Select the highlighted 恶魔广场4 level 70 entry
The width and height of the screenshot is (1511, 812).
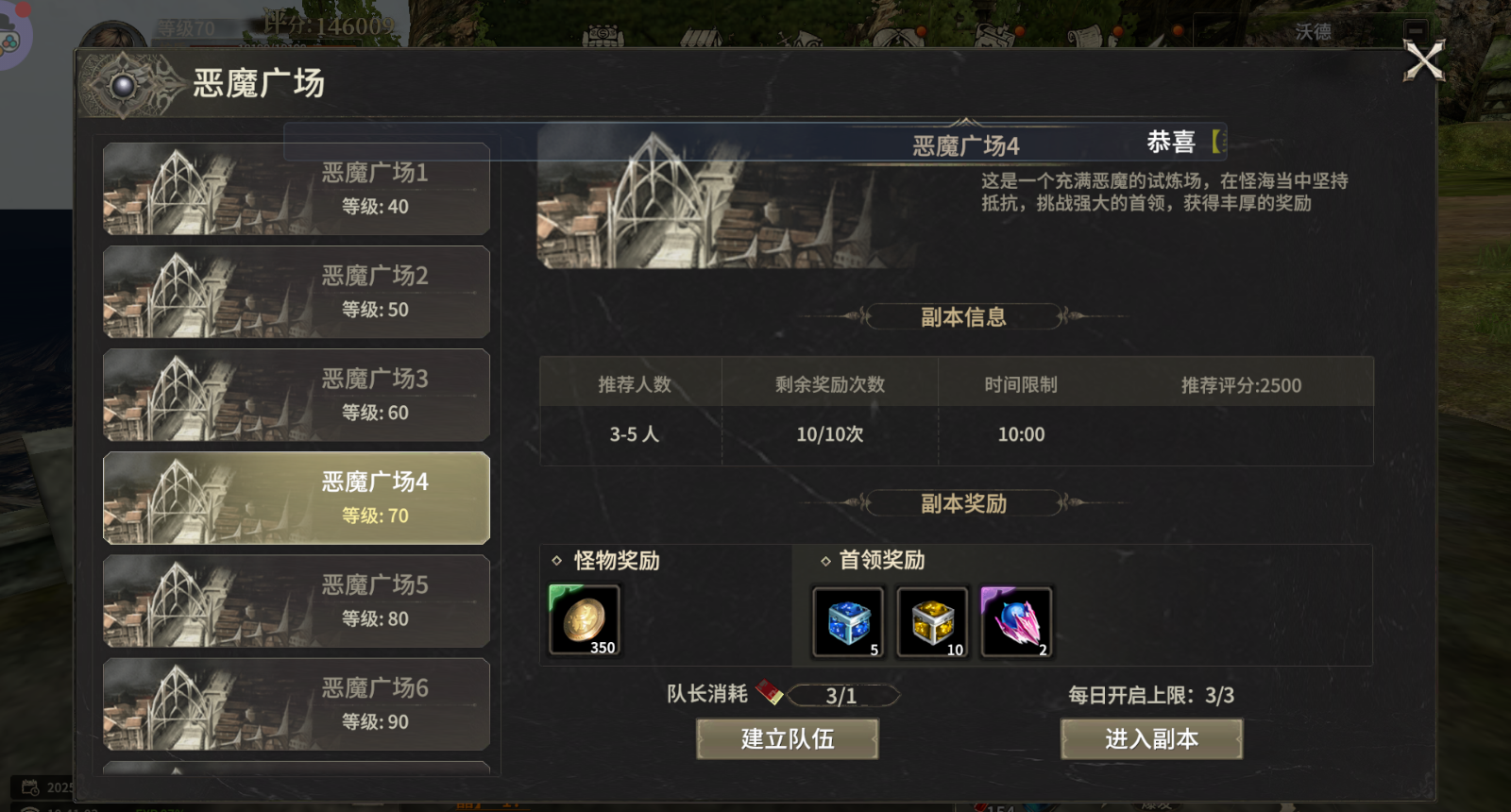297,498
